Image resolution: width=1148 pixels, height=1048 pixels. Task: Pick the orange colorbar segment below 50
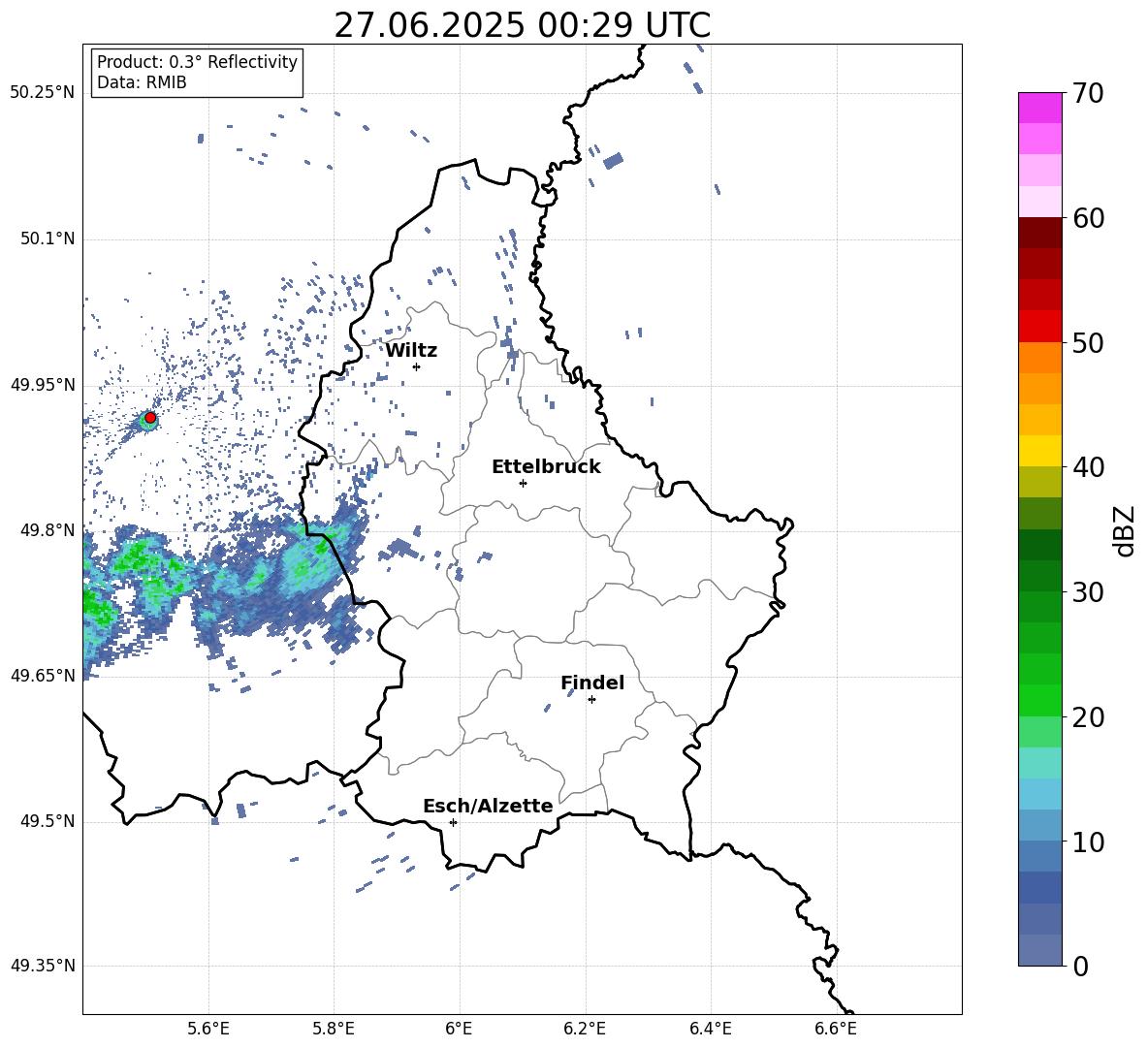click(x=1040, y=358)
